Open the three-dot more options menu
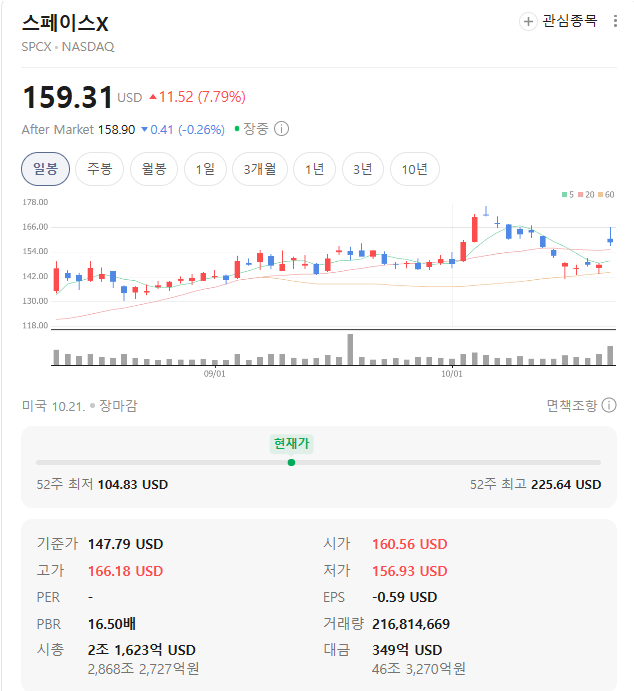The width and height of the screenshot is (634, 691). click(615, 21)
